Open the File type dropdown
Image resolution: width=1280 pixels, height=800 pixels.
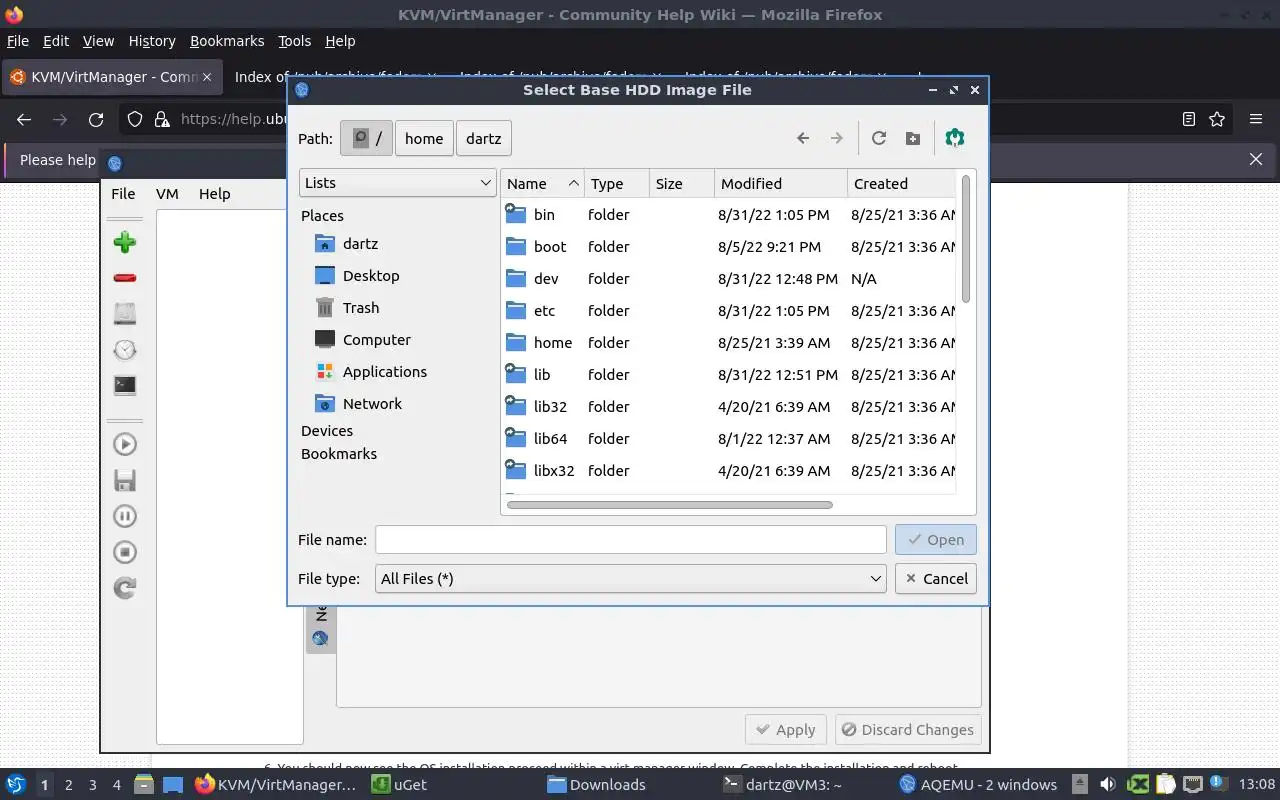pos(630,578)
